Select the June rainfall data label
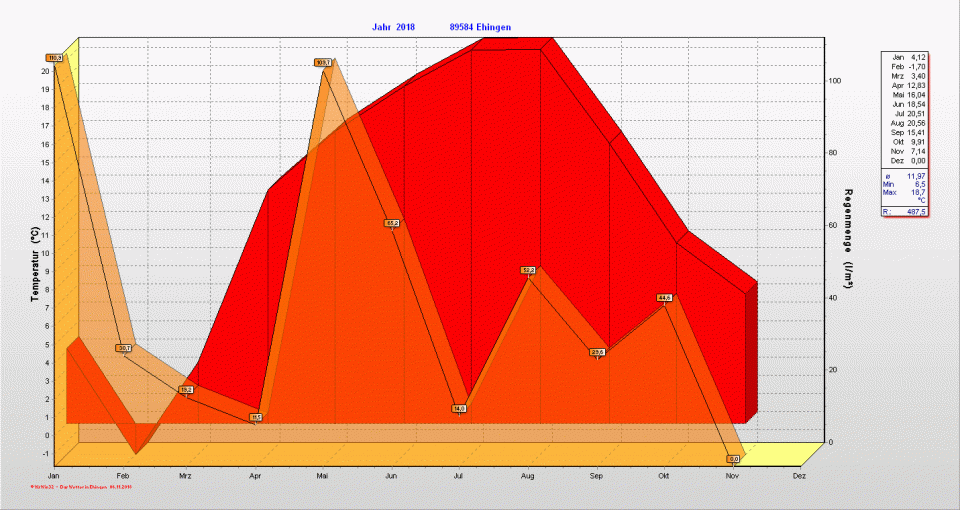The width and height of the screenshot is (960, 510). (392, 223)
